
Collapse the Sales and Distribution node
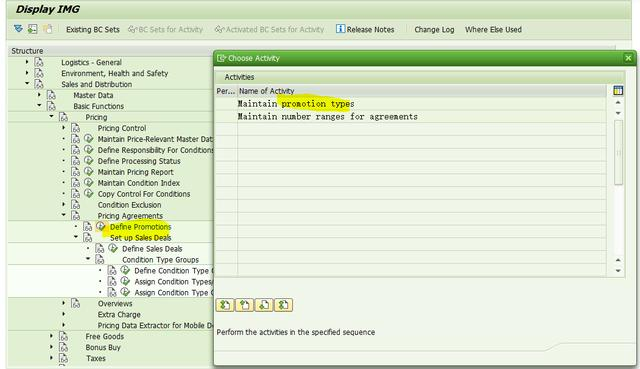(x=27, y=83)
